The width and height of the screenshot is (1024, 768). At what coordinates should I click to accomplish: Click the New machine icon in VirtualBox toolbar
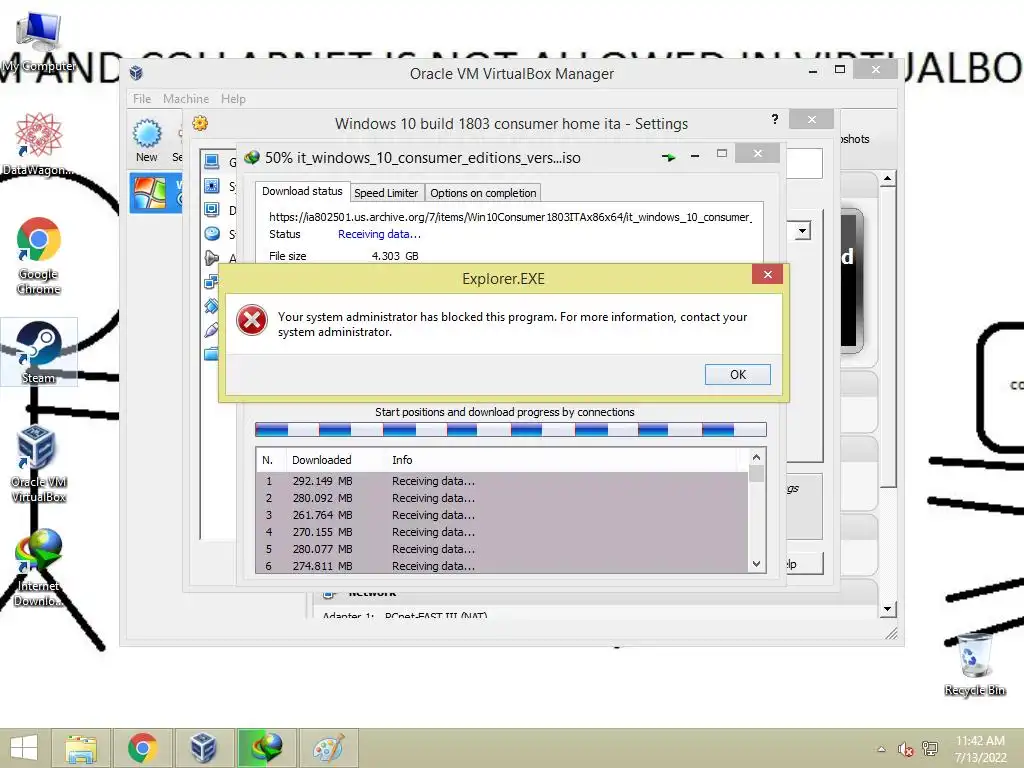(x=147, y=140)
